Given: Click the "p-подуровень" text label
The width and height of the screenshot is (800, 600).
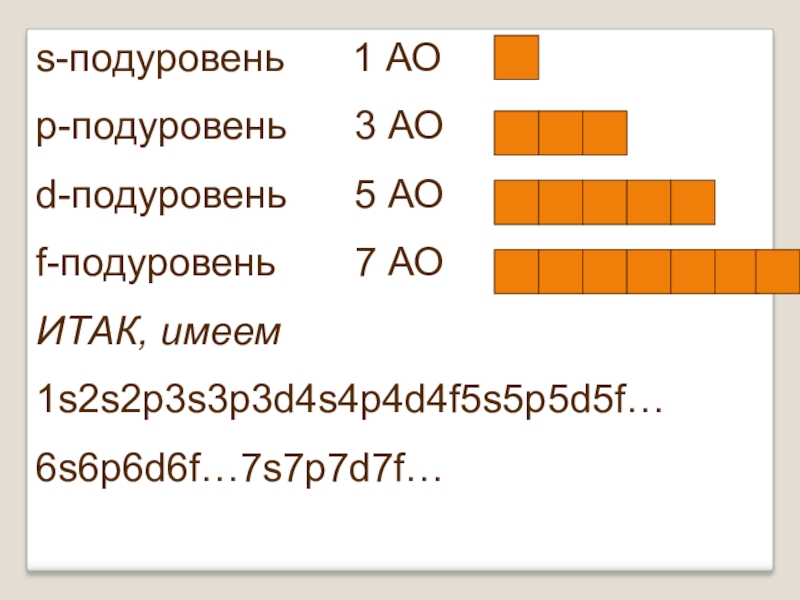Looking at the screenshot, I should coord(160,128).
